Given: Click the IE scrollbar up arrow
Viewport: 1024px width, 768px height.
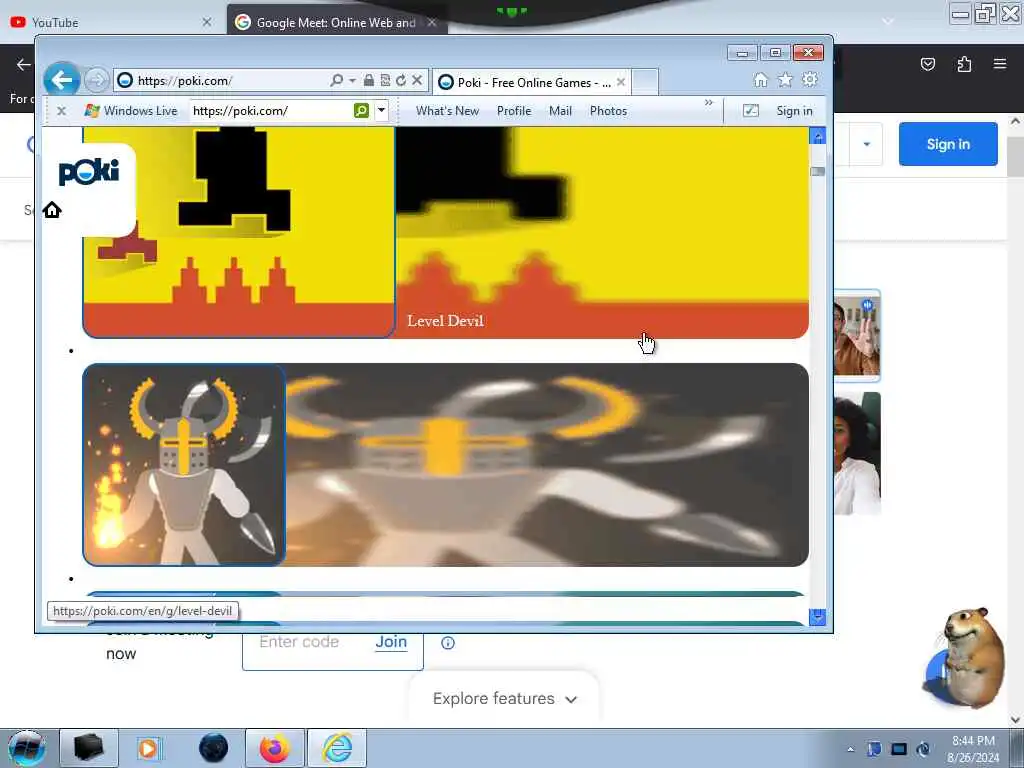Looking at the screenshot, I should pos(818,136).
